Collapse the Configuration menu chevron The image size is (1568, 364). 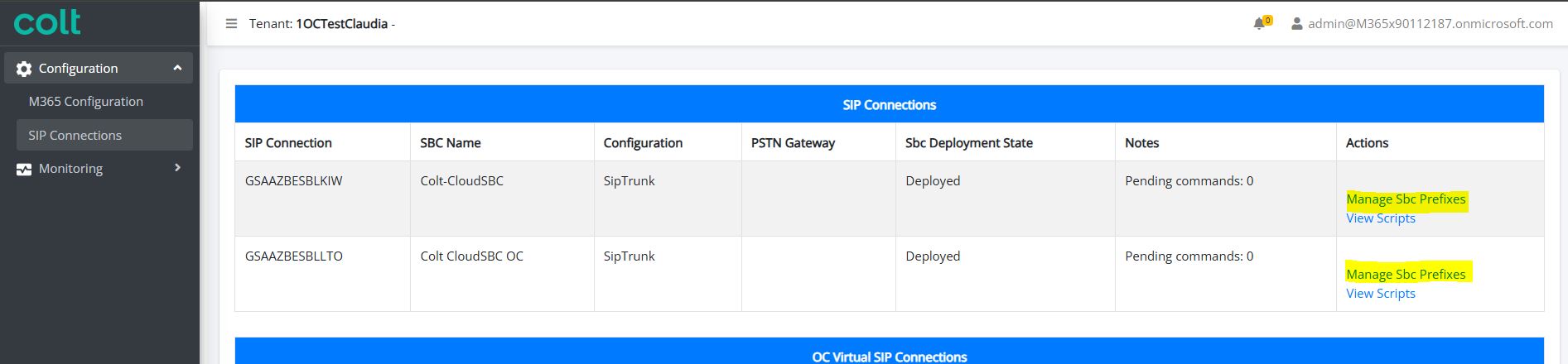point(177,68)
